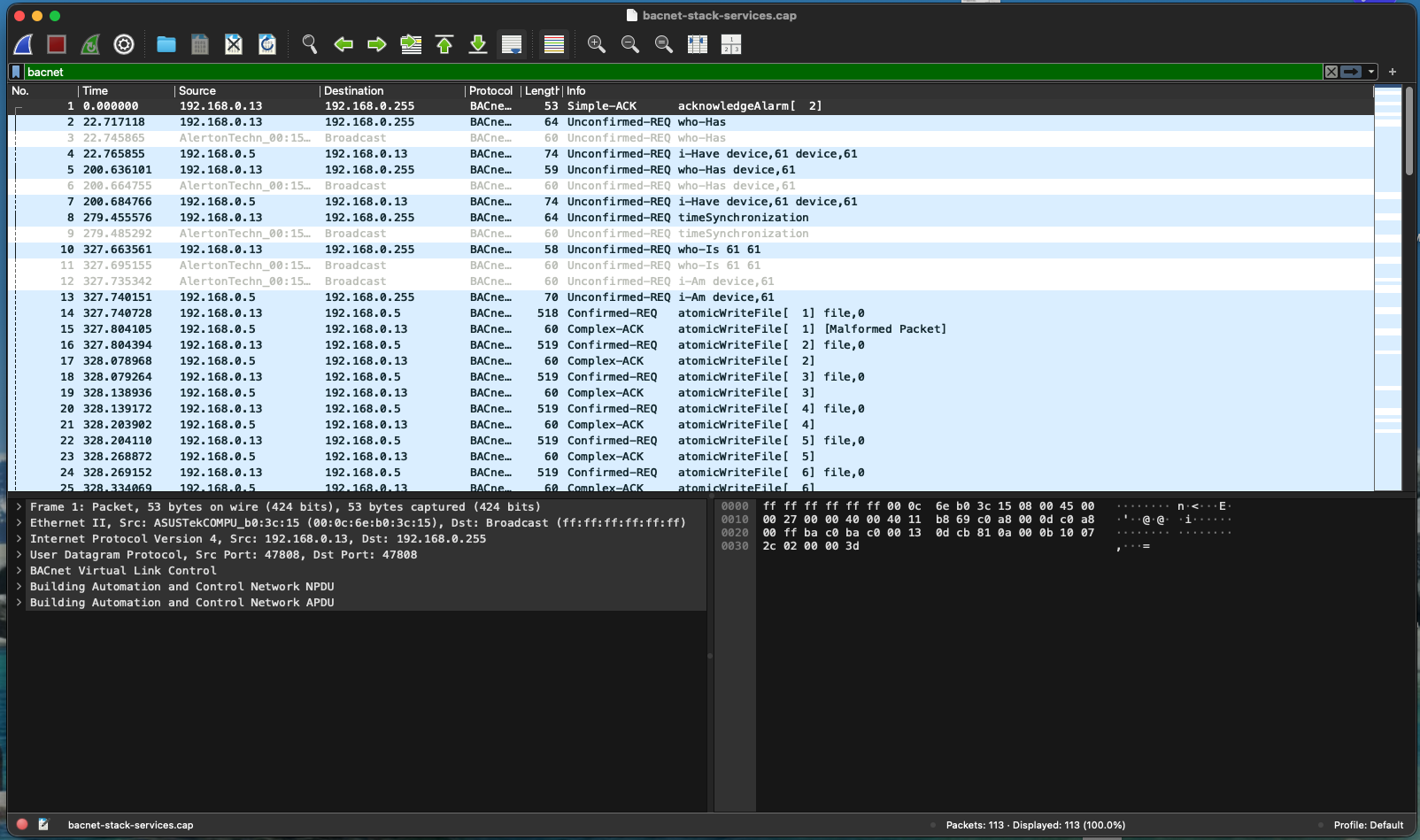
Task: Open the display filter bookmark menu
Action: pos(16,72)
